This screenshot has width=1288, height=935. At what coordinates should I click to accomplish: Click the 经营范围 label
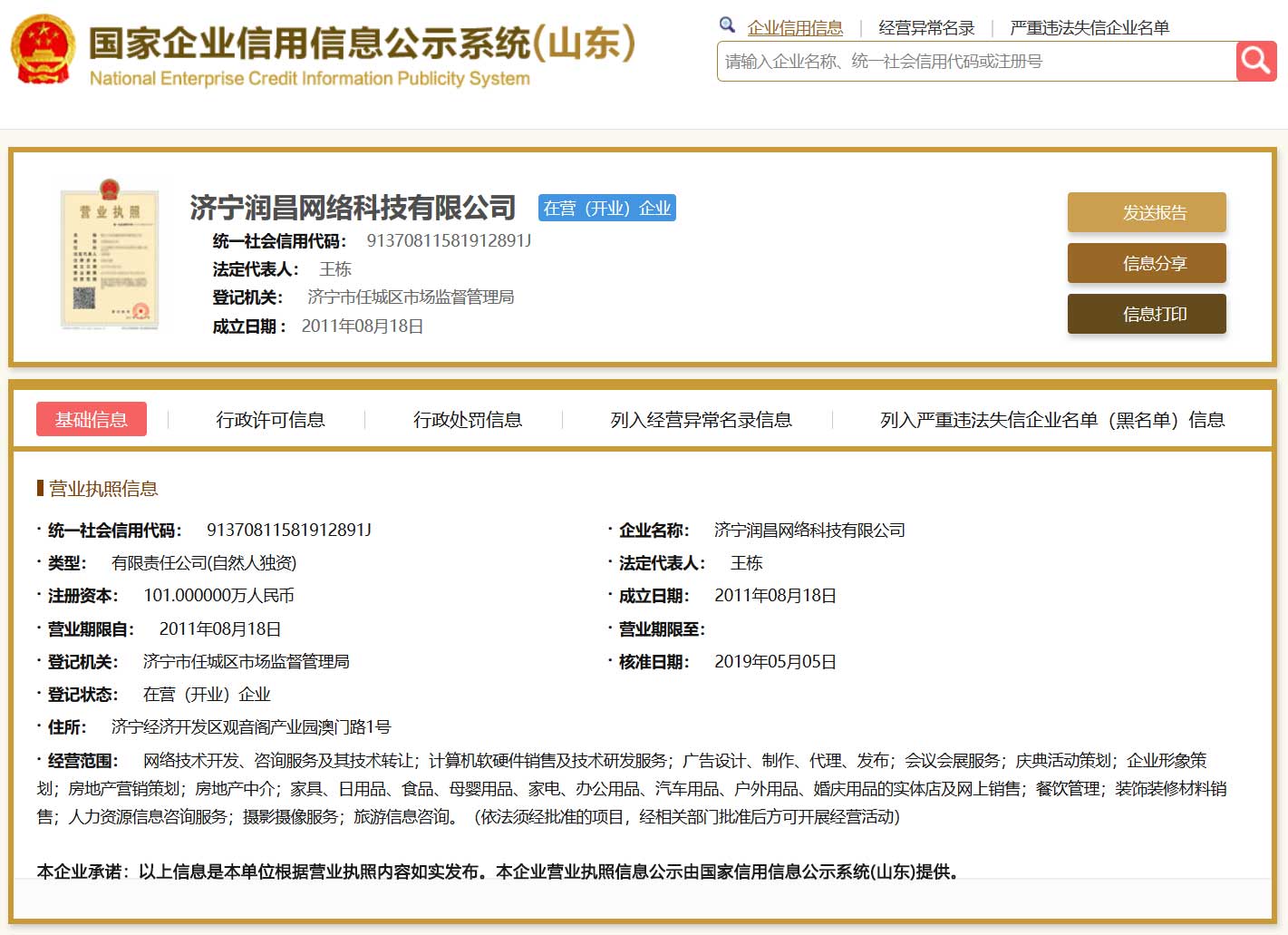point(83,761)
